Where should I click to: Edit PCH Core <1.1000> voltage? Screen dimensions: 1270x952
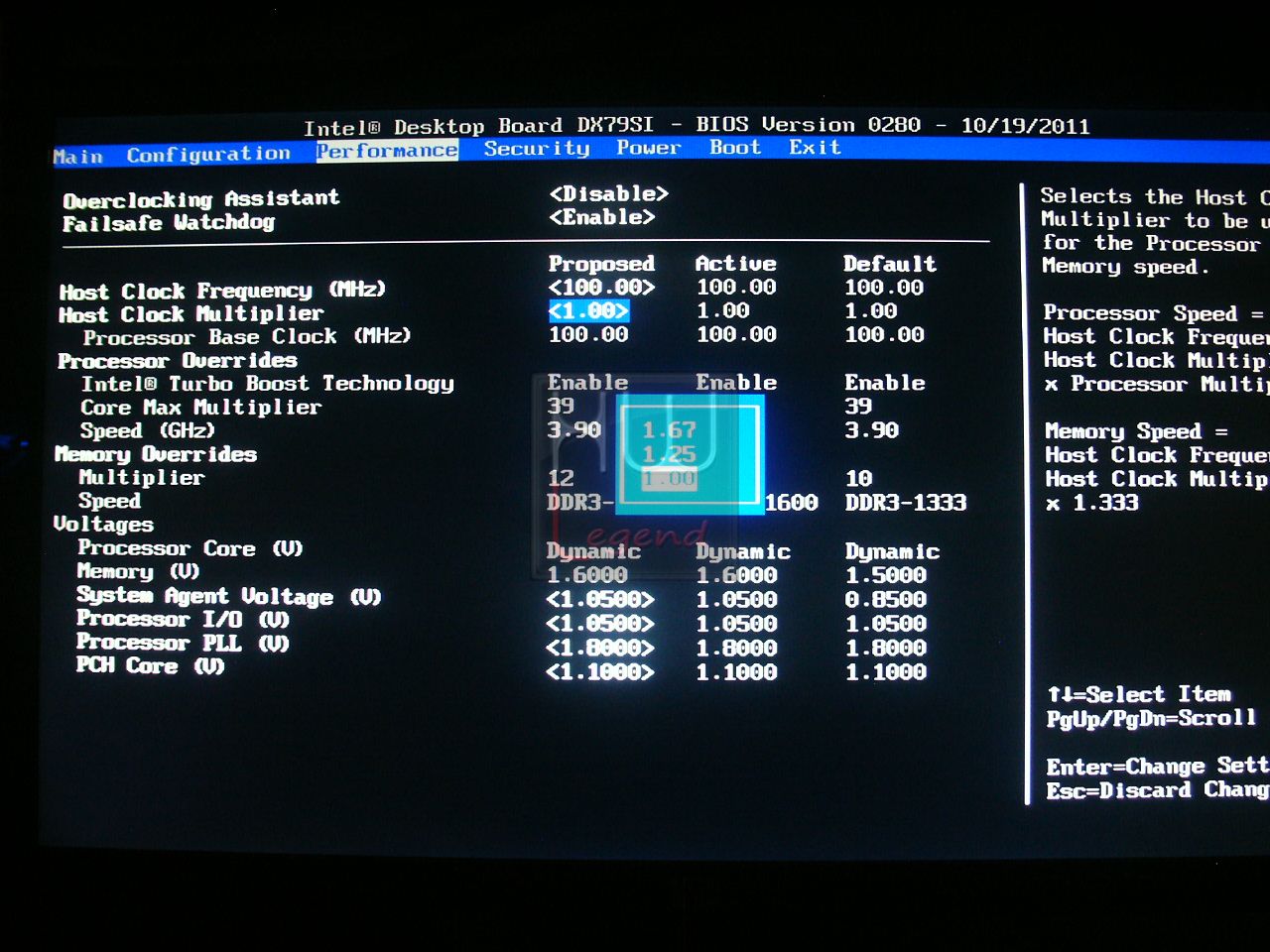pos(600,671)
